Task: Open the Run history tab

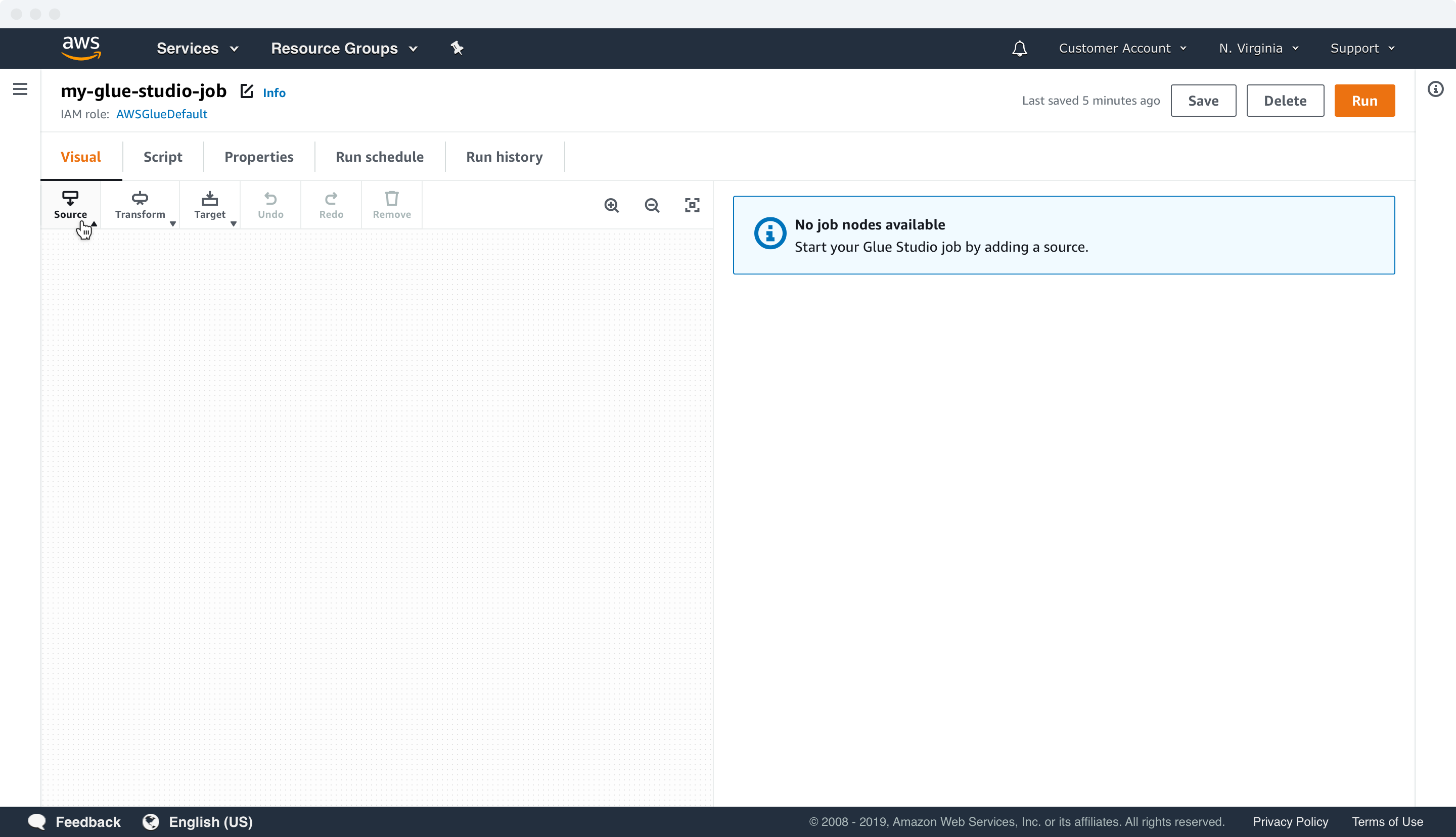Action: pos(504,157)
